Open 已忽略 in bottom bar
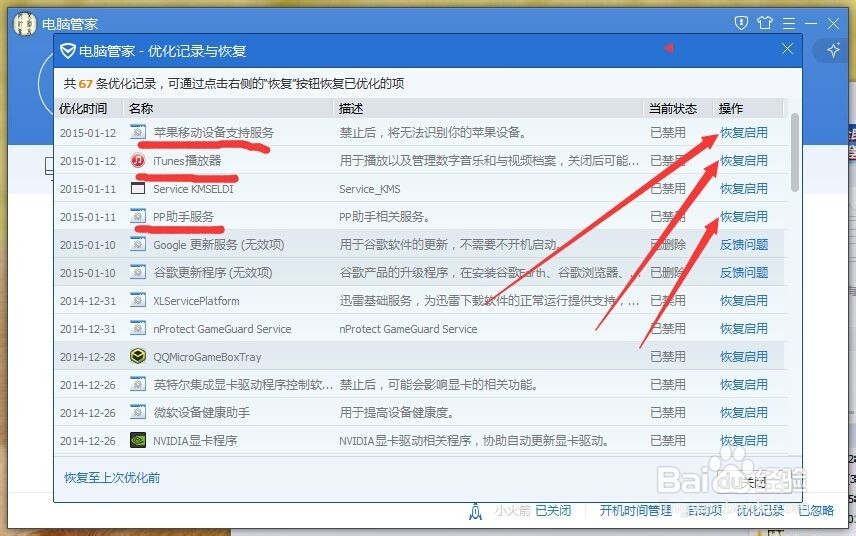The width and height of the screenshot is (856, 536). coord(816,510)
